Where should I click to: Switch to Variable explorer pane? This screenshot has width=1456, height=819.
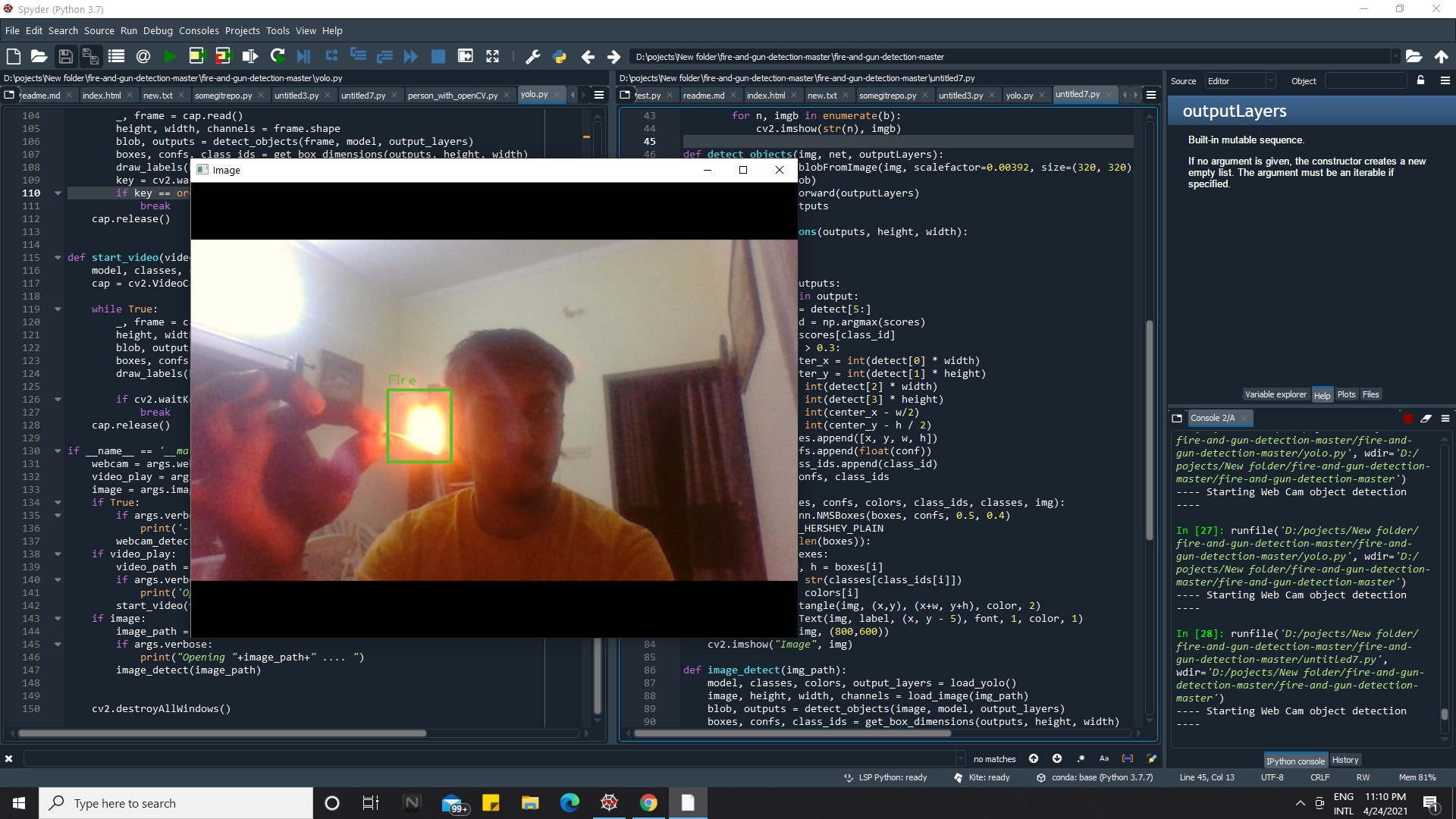(x=1276, y=394)
